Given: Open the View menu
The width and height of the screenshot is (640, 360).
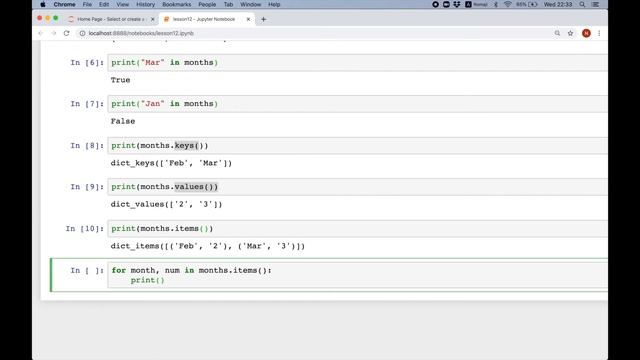Looking at the screenshot, I should click(122, 4).
